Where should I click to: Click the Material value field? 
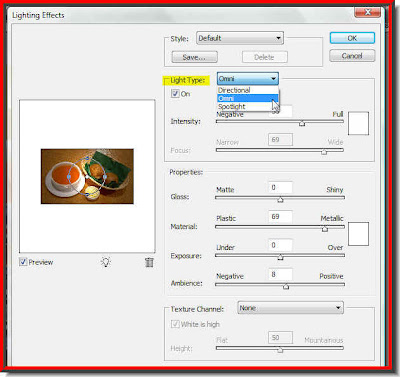click(x=280, y=217)
